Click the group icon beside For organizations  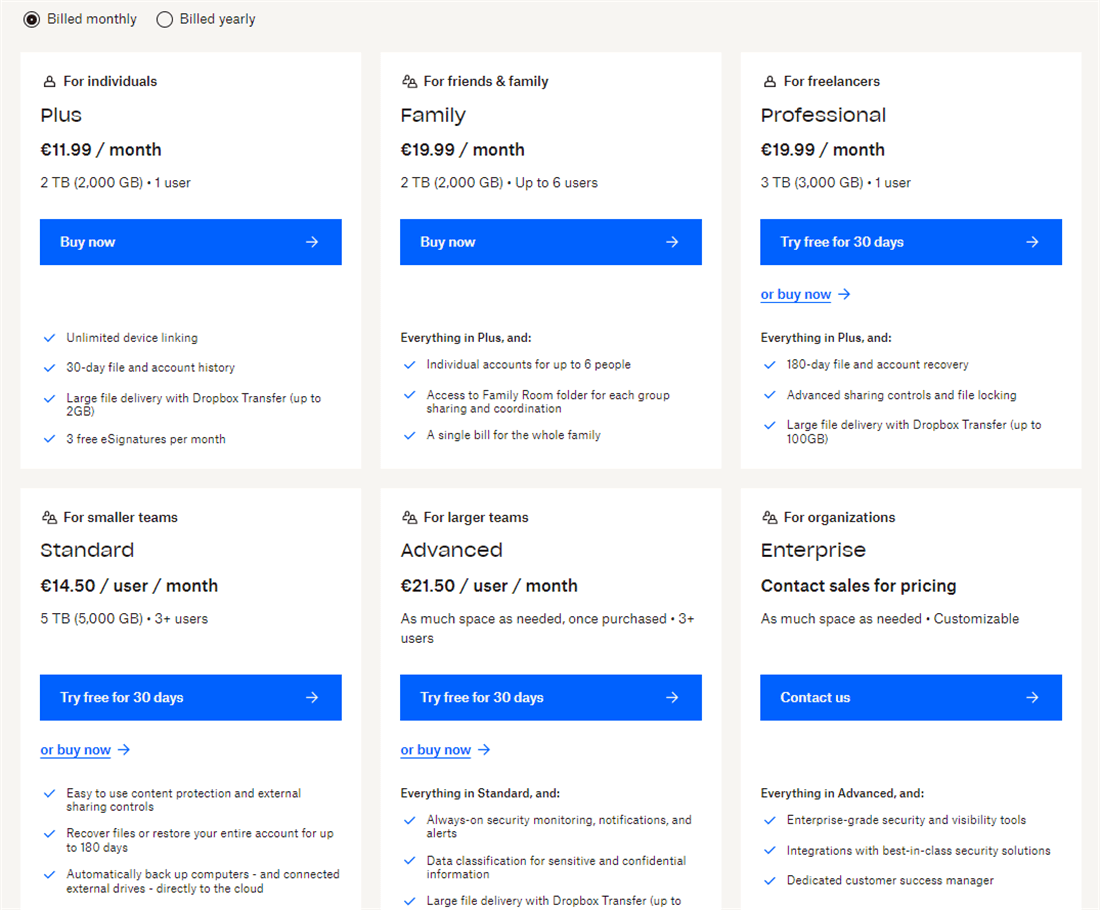coord(769,518)
